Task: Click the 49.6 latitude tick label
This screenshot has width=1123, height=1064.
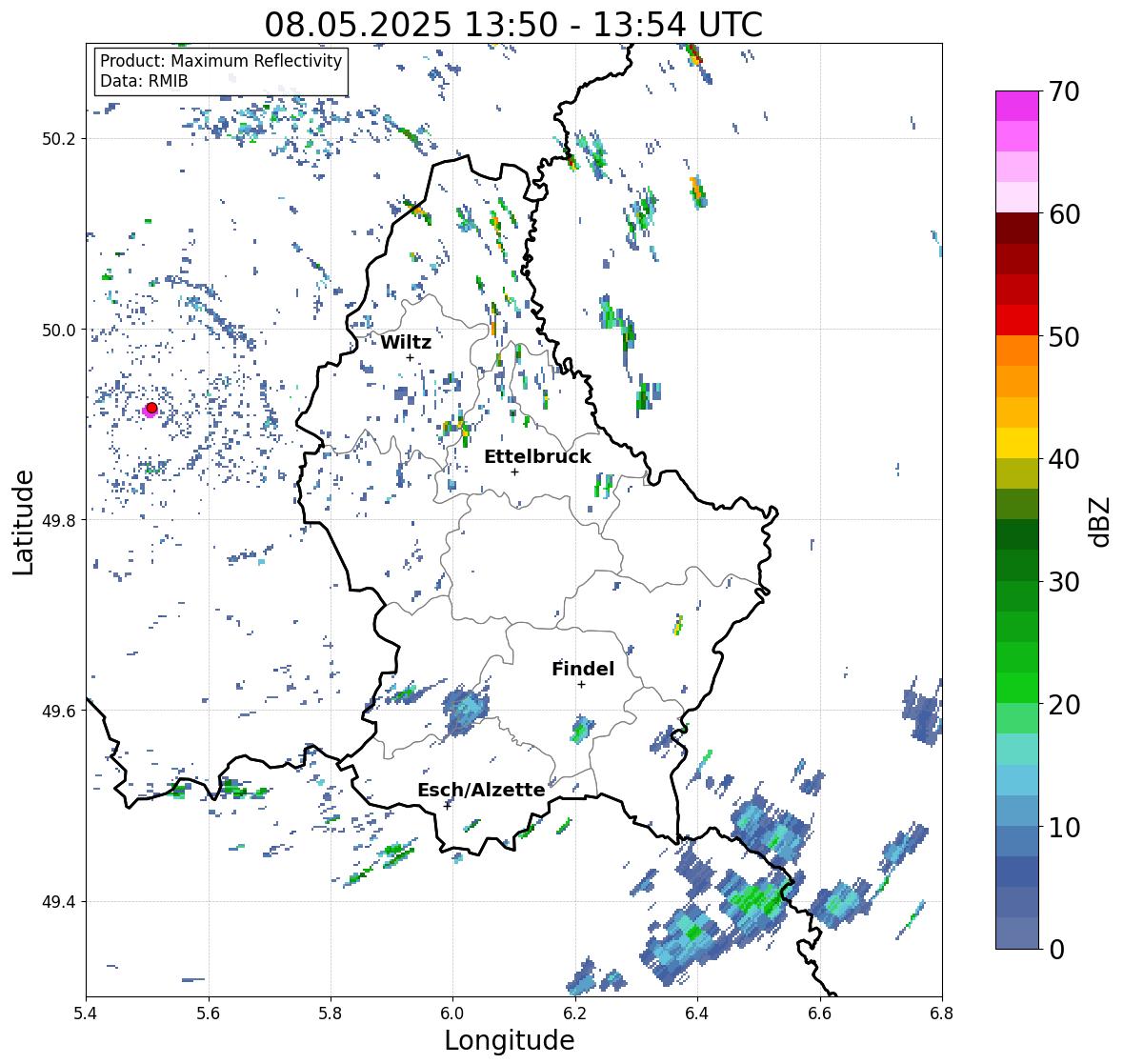Action: (x=58, y=711)
